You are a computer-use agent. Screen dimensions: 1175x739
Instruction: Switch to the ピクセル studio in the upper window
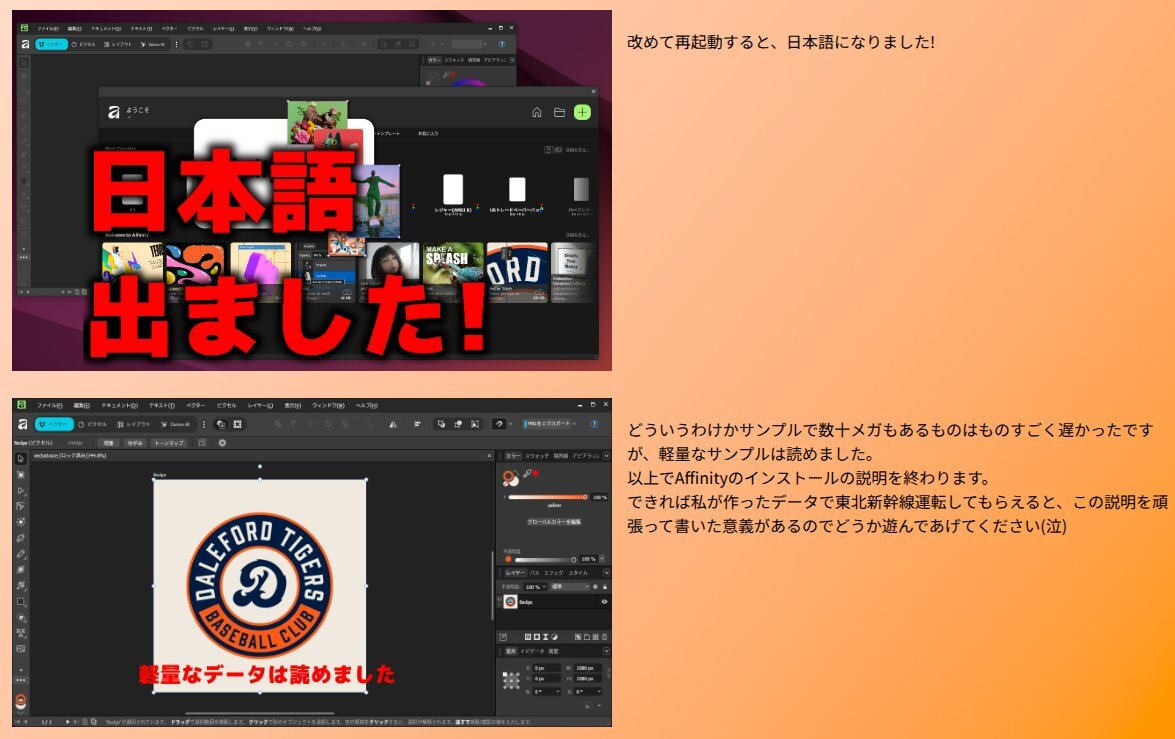pyautogui.click(x=84, y=44)
